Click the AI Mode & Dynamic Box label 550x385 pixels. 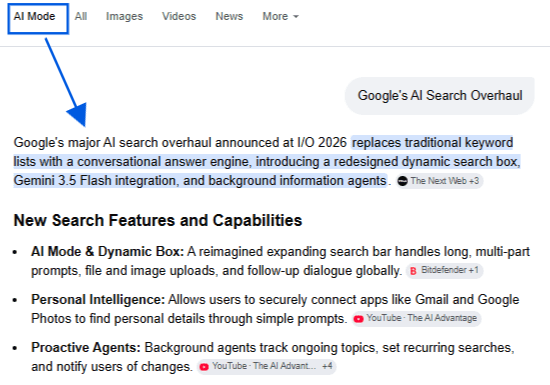pyautogui.click(x=107, y=252)
